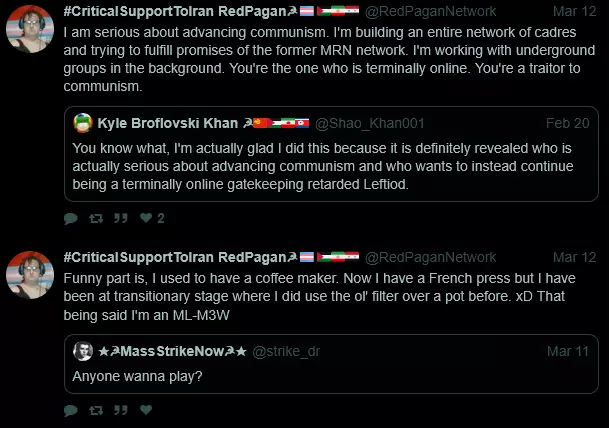Quote the post about building a cadre network
Screen dimensions: 609x428
[121, 218]
